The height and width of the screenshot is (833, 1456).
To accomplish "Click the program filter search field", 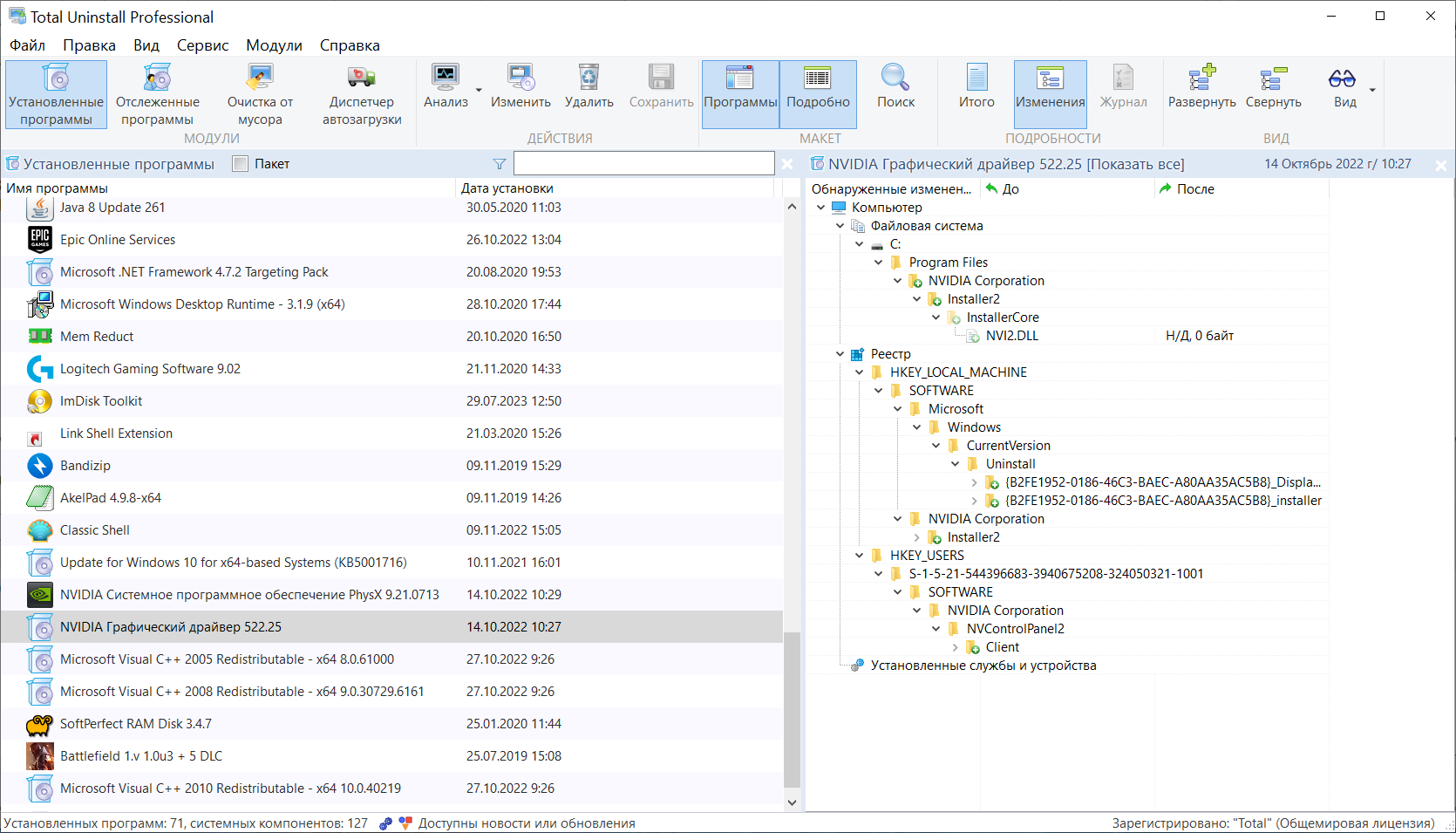I will 644,163.
